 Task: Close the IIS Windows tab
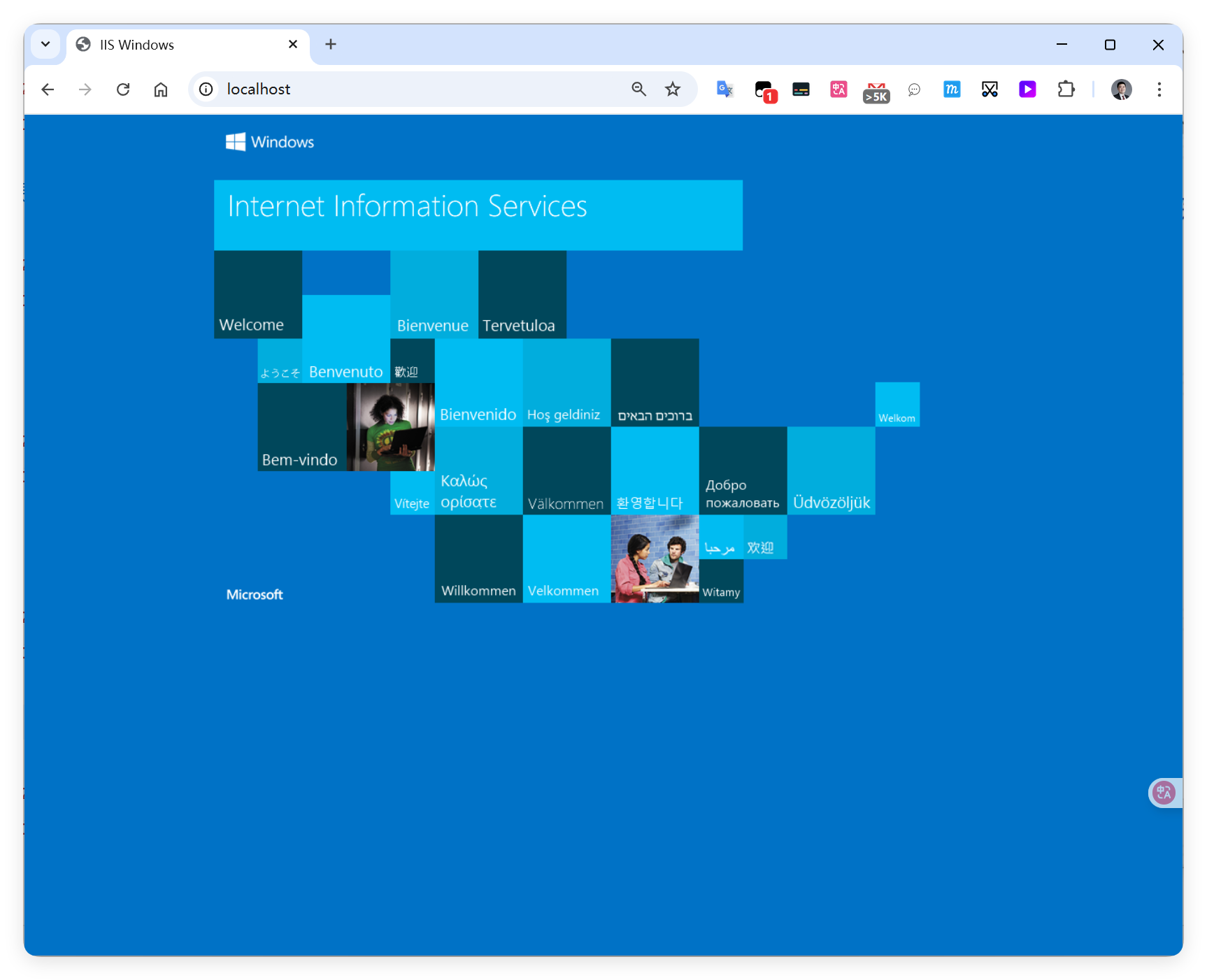coord(293,44)
